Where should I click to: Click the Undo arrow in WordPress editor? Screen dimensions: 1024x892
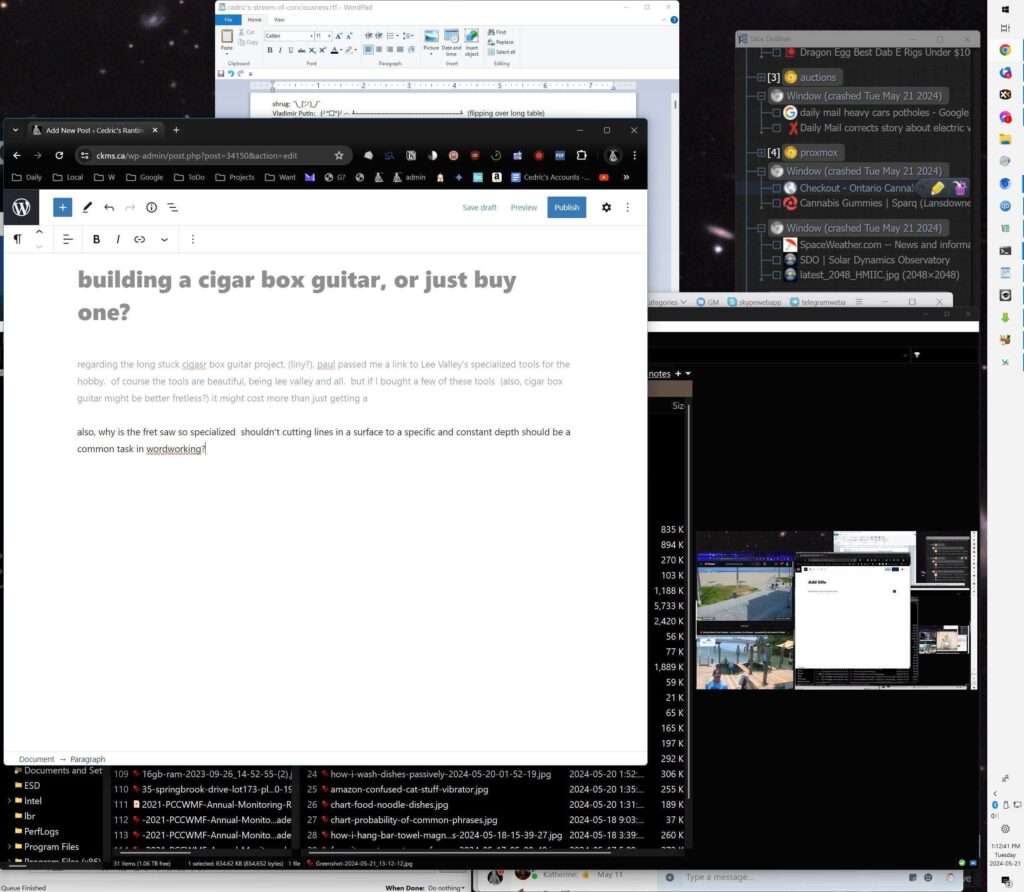pyautogui.click(x=109, y=207)
